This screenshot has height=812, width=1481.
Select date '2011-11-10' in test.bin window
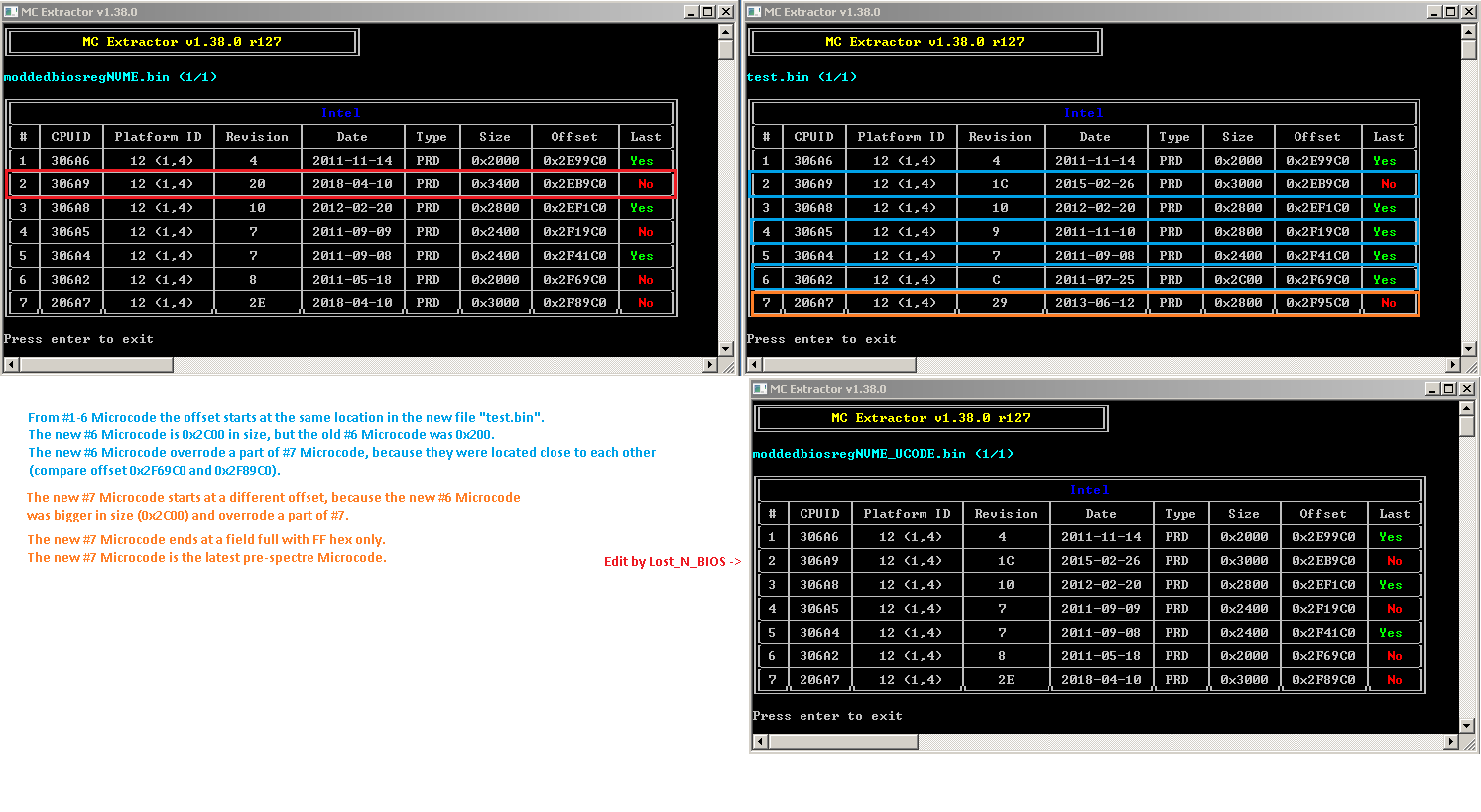[1095, 232]
